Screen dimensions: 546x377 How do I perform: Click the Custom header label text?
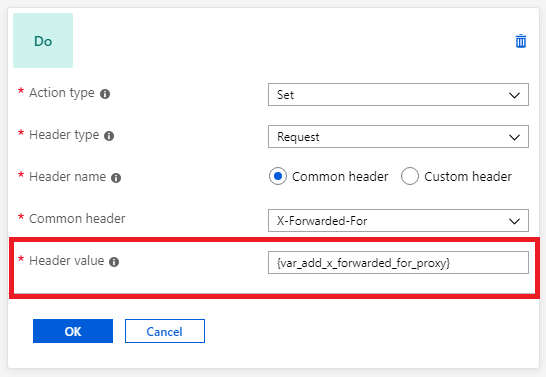coord(468,176)
